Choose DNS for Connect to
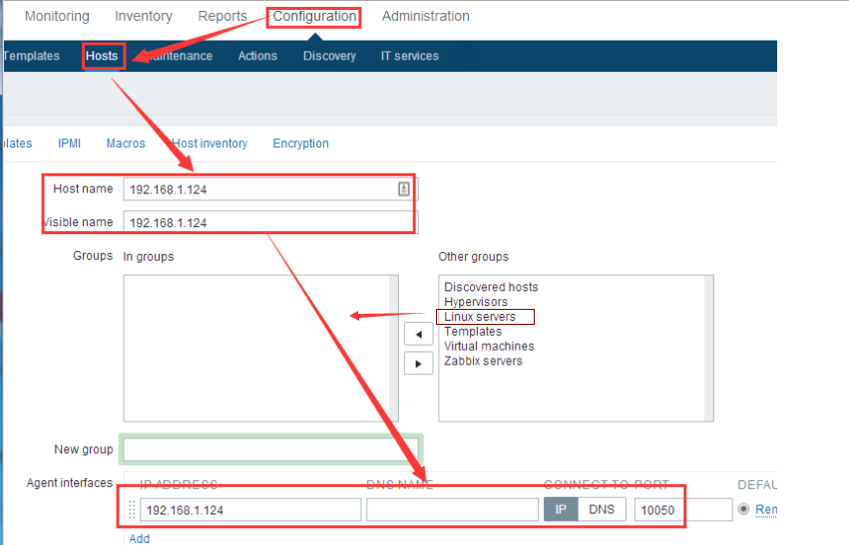The width and height of the screenshot is (849, 545). click(602, 509)
